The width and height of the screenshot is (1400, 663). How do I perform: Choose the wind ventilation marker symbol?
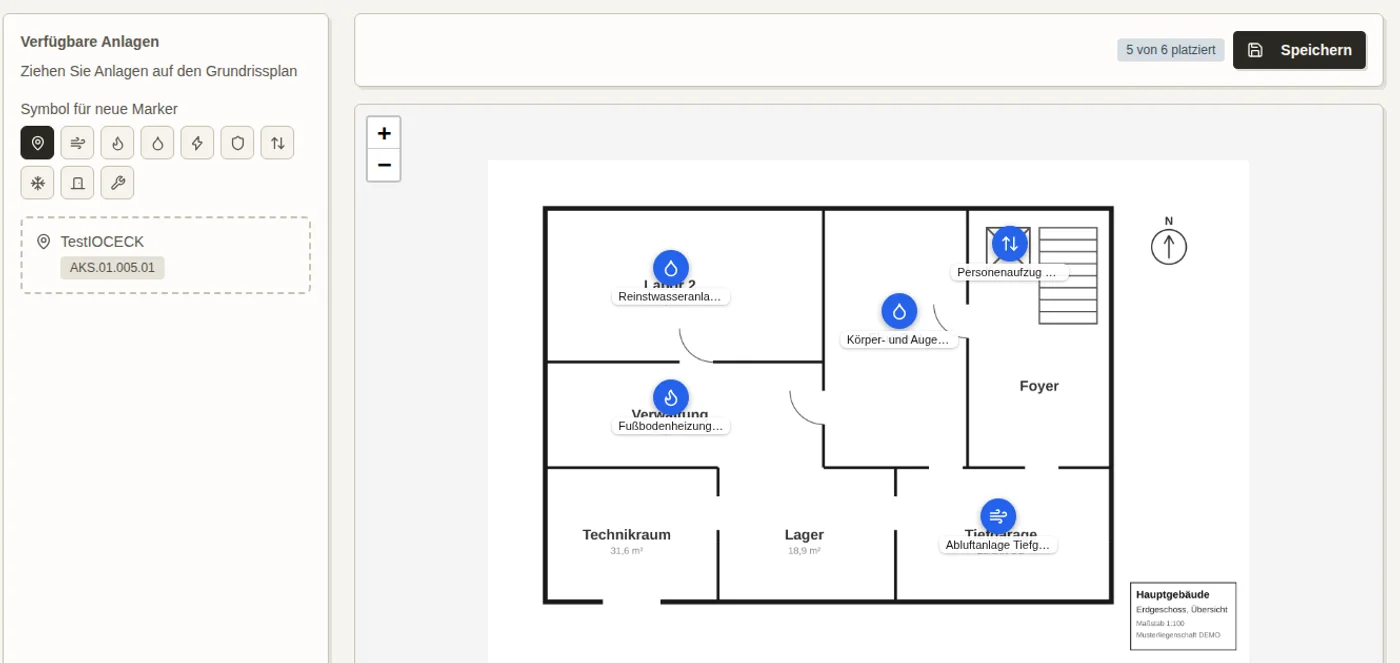tap(77, 143)
